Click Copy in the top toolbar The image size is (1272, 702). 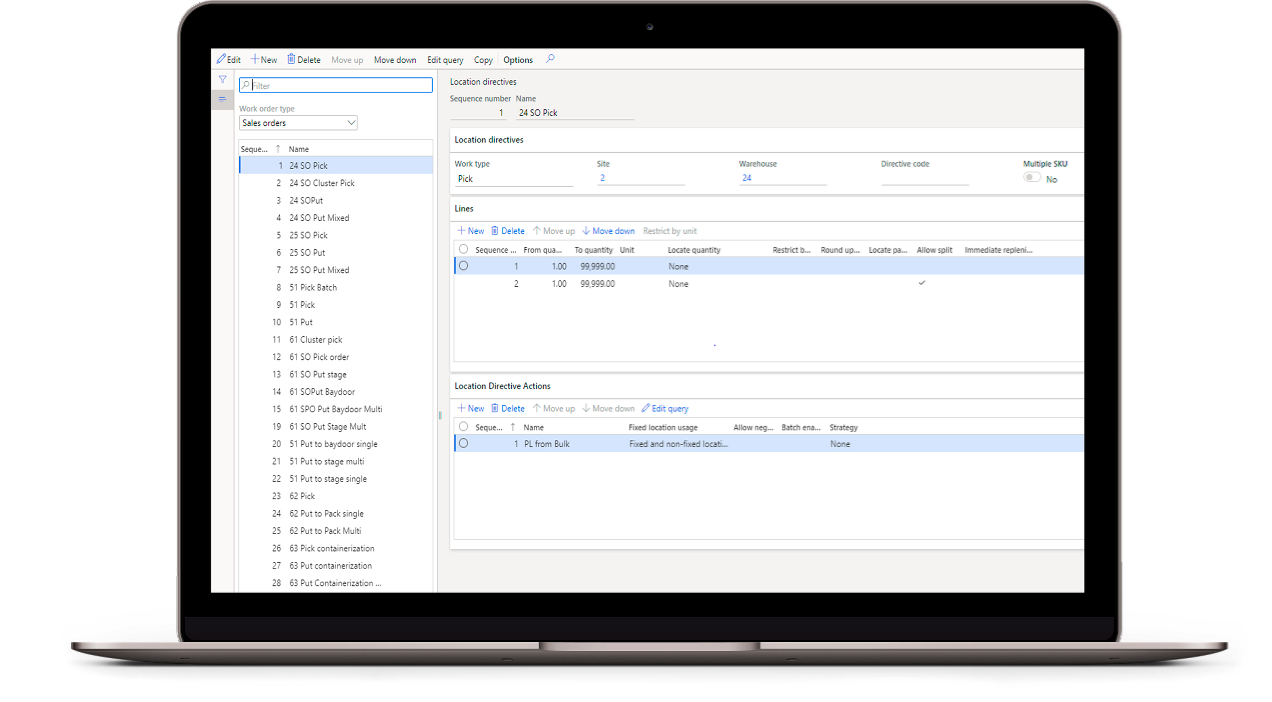pos(483,60)
